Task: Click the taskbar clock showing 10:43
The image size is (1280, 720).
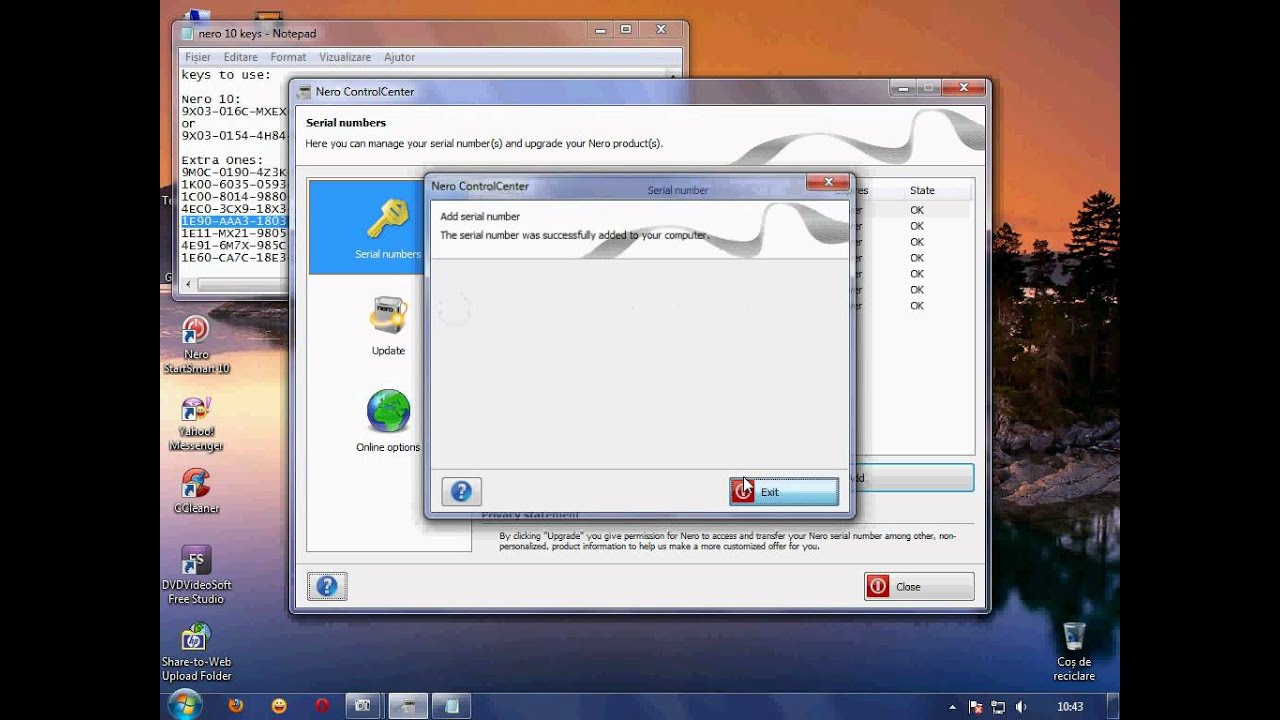Action: tap(1070, 706)
